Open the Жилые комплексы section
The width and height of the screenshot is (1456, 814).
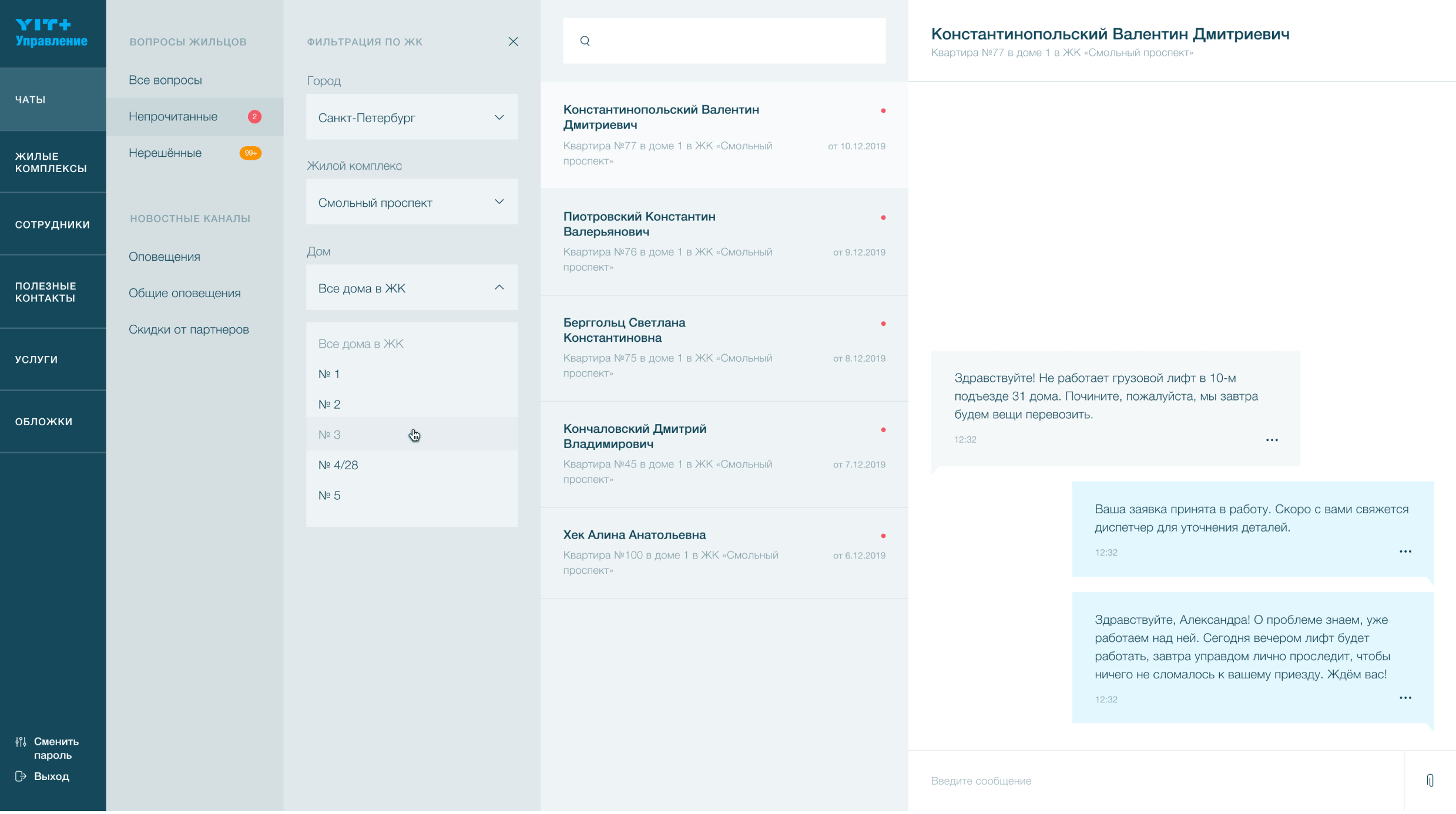click(x=51, y=162)
